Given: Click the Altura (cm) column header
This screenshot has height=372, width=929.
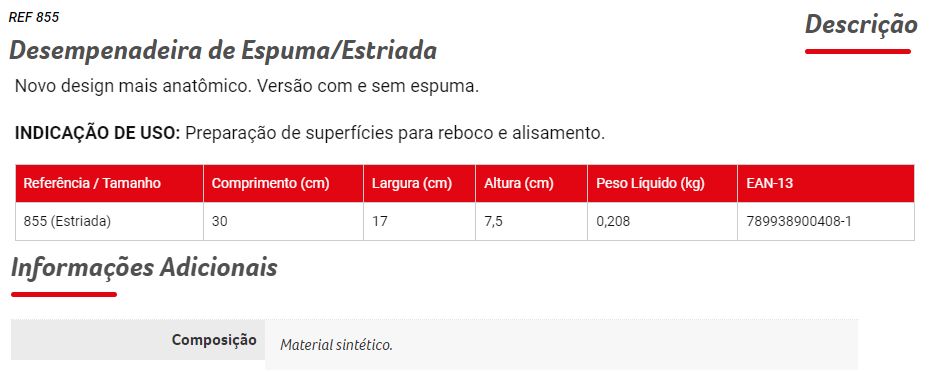Looking at the screenshot, I should (x=531, y=184).
